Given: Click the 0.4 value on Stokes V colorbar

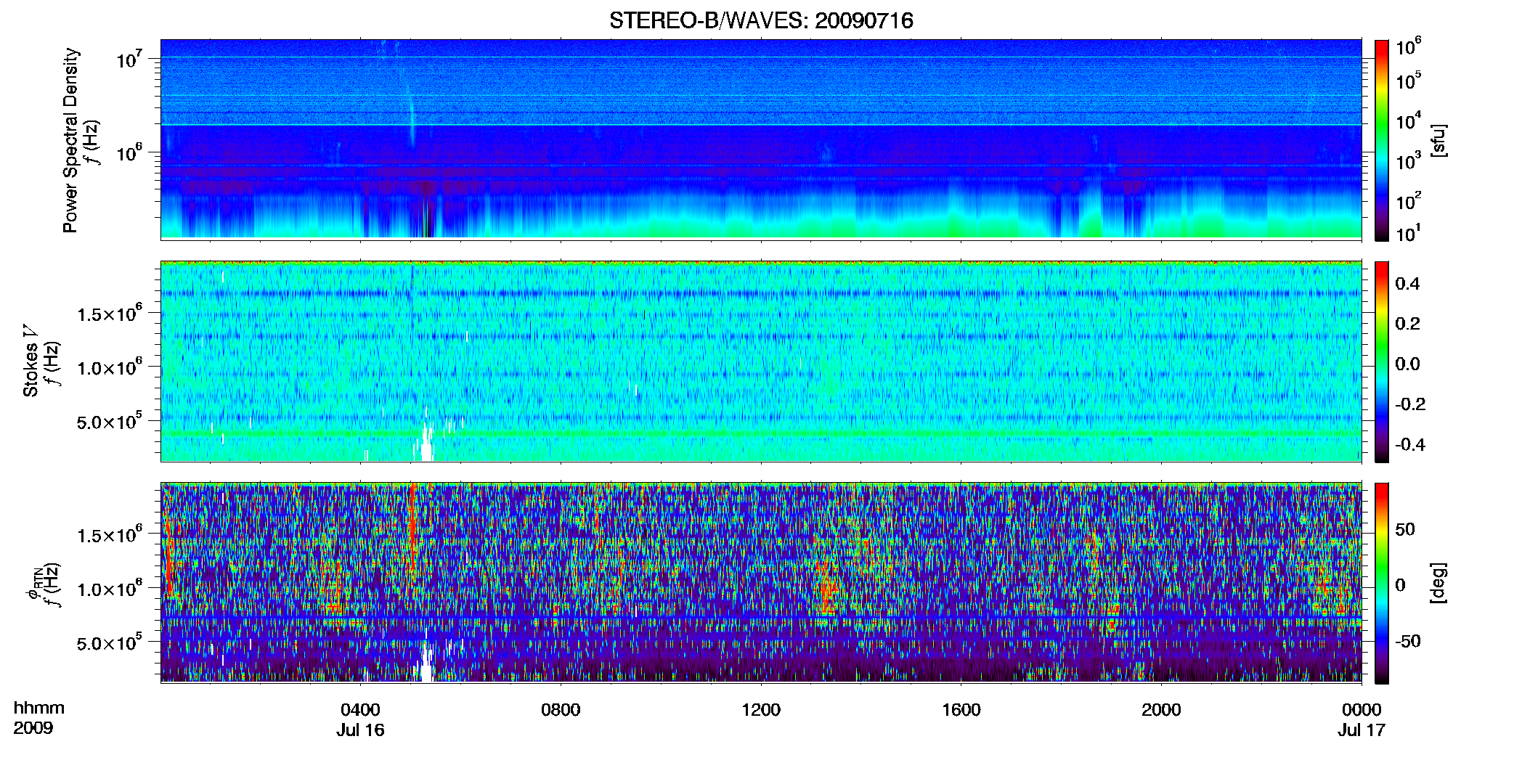Looking at the screenshot, I should (x=1407, y=283).
